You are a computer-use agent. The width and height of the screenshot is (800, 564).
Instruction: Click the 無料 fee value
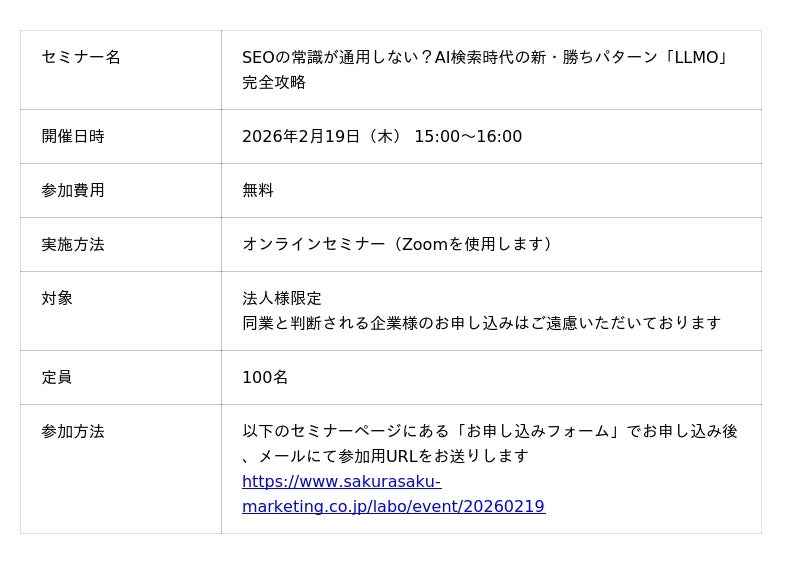(x=258, y=191)
